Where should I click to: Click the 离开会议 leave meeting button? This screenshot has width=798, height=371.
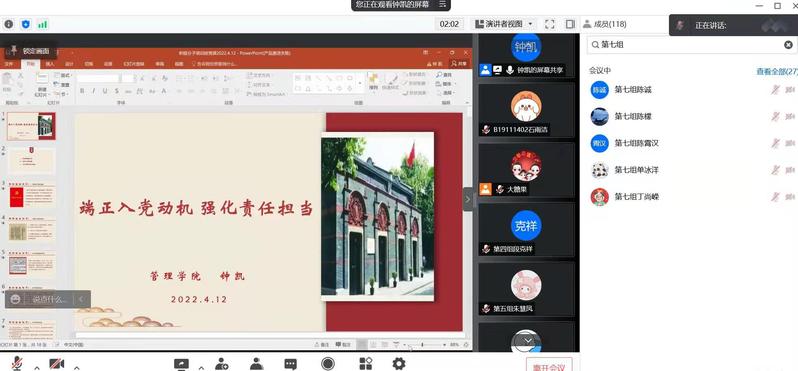(x=549, y=366)
